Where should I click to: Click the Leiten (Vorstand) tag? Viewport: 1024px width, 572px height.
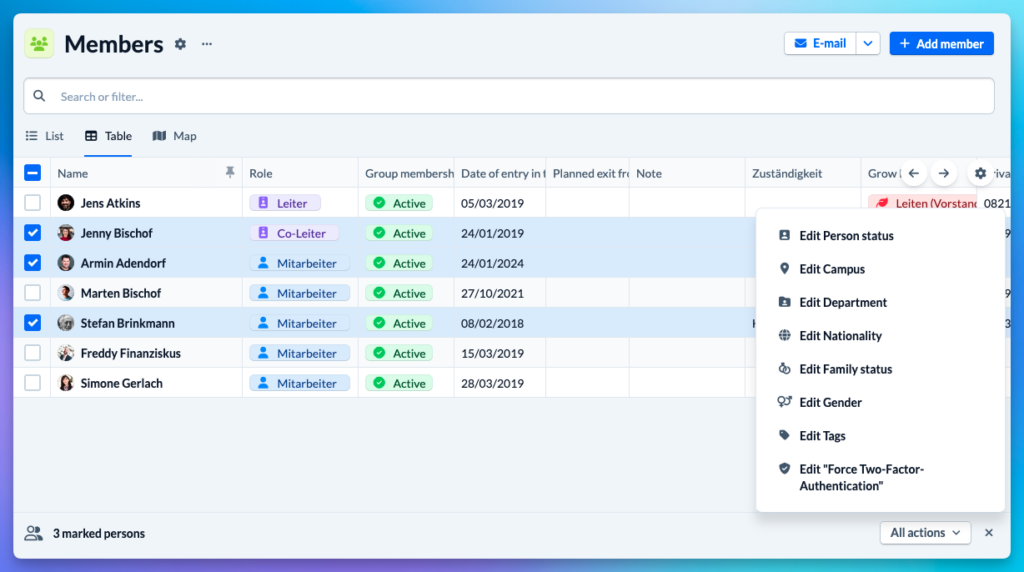point(924,203)
